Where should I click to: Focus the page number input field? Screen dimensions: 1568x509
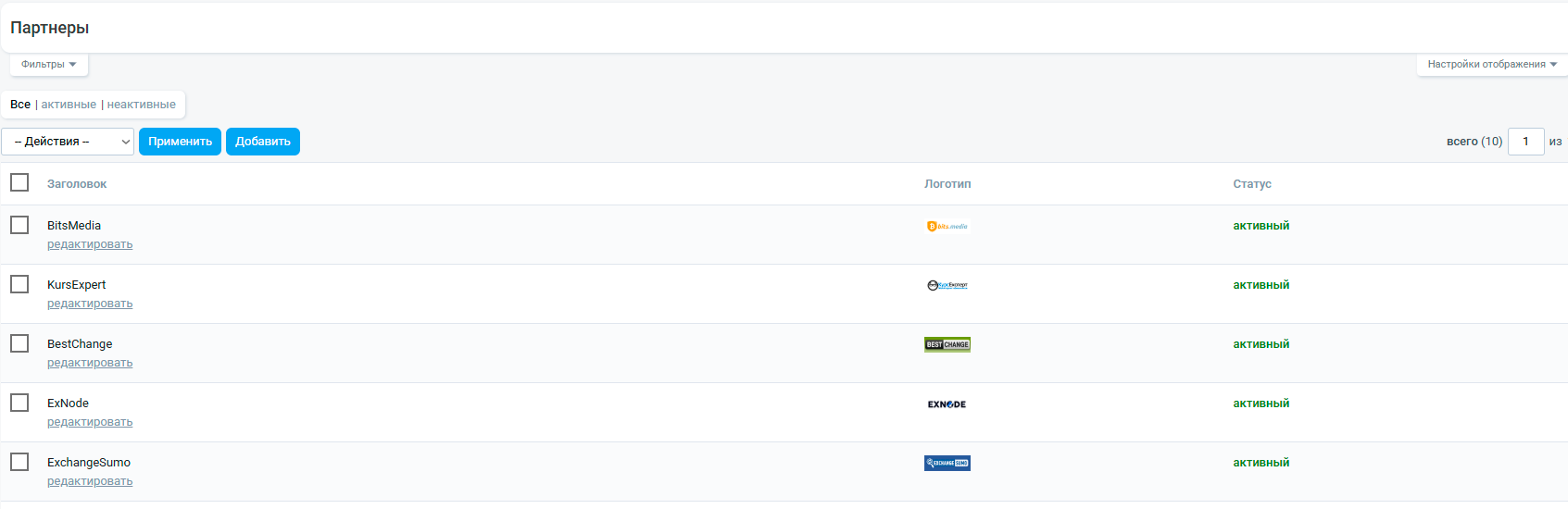click(x=1525, y=142)
